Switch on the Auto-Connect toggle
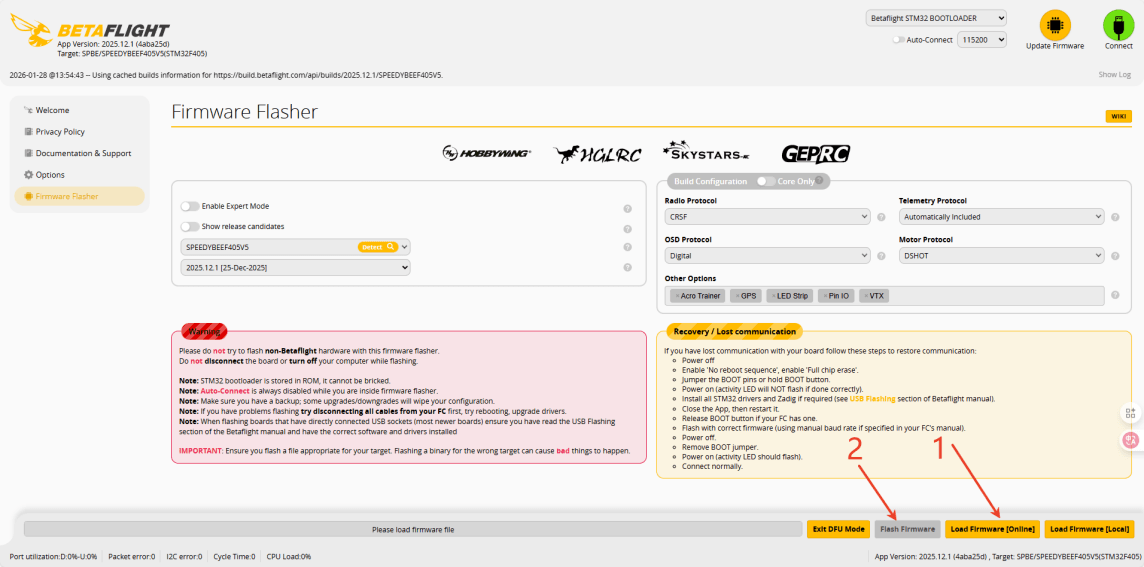The height and width of the screenshot is (567, 1144). [897, 40]
